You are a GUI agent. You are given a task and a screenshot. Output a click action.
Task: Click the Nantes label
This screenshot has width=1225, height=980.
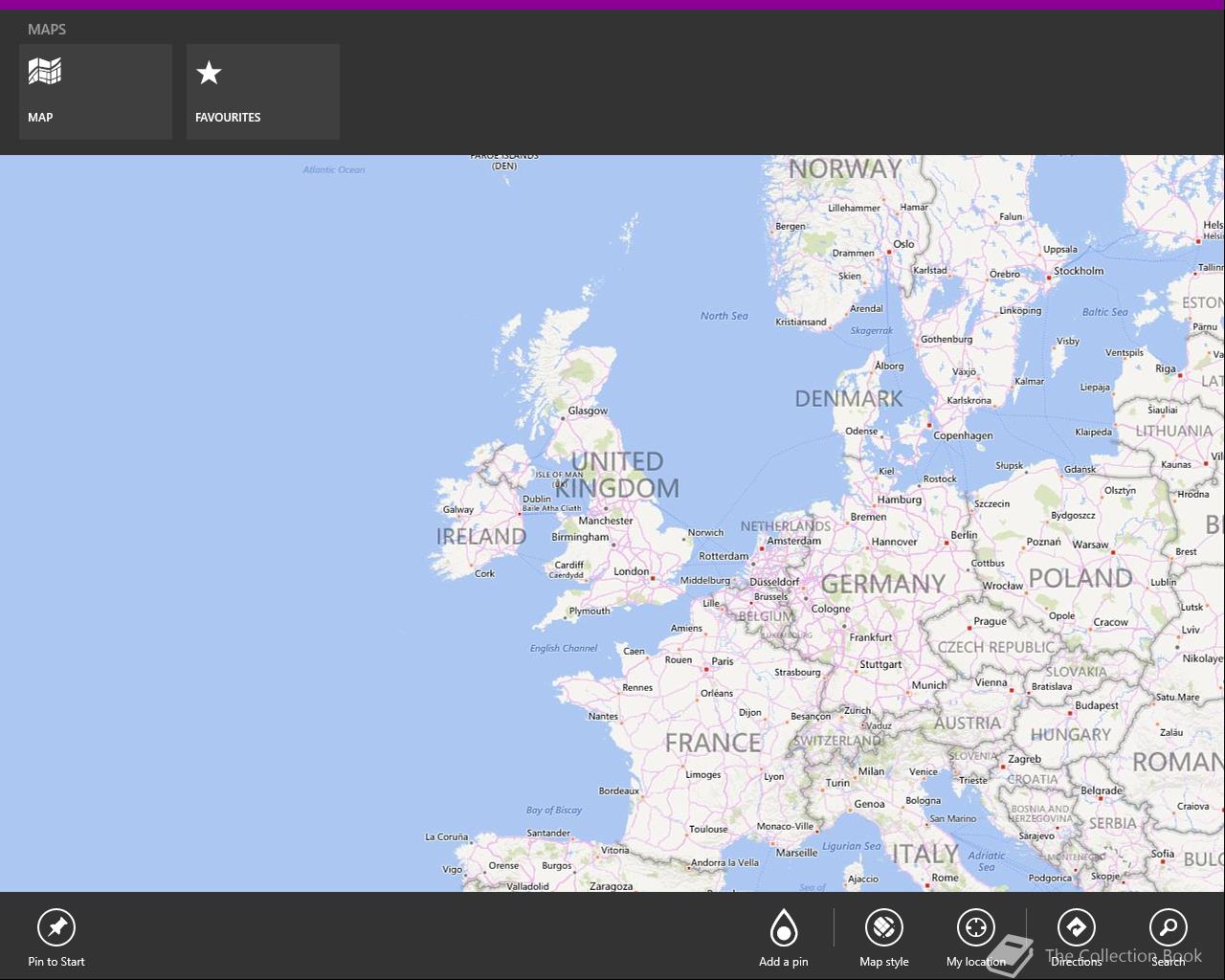(603, 716)
